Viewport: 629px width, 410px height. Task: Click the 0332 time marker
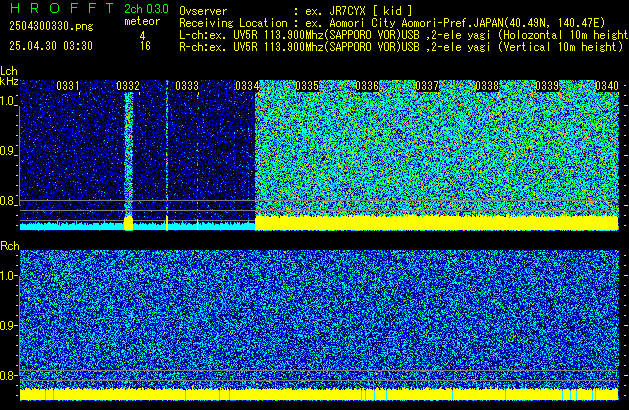tap(128, 86)
